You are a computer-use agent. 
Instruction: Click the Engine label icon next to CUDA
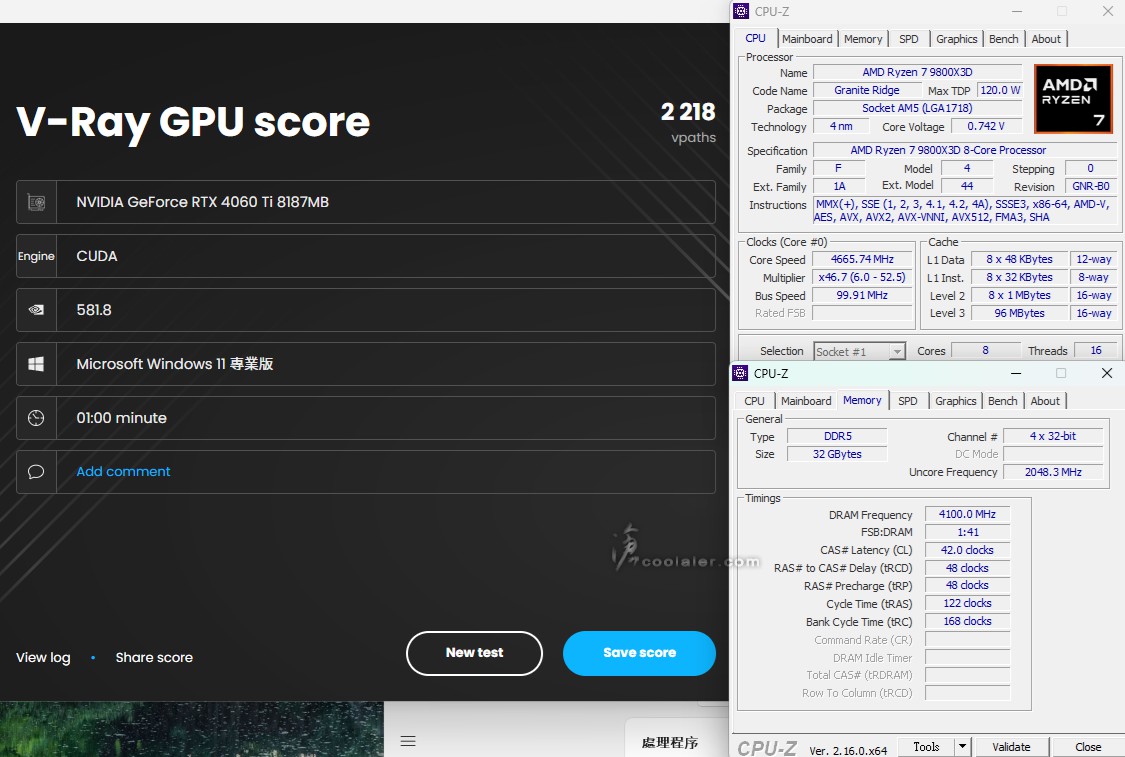tap(36, 256)
